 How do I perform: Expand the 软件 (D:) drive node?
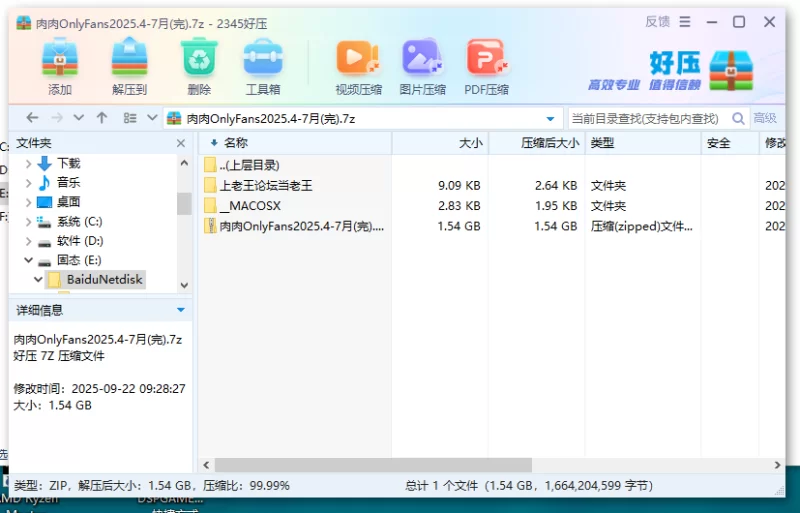tap(29, 241)
